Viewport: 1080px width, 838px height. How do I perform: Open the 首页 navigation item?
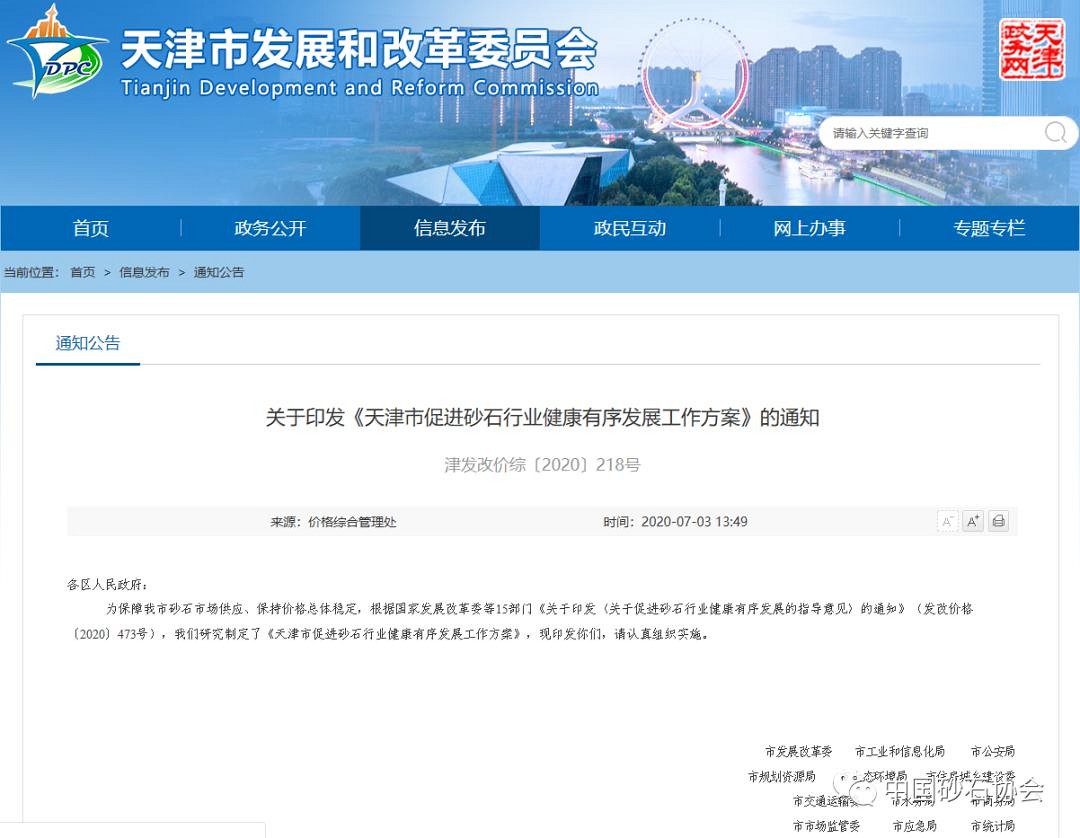[x=90, y=228]
